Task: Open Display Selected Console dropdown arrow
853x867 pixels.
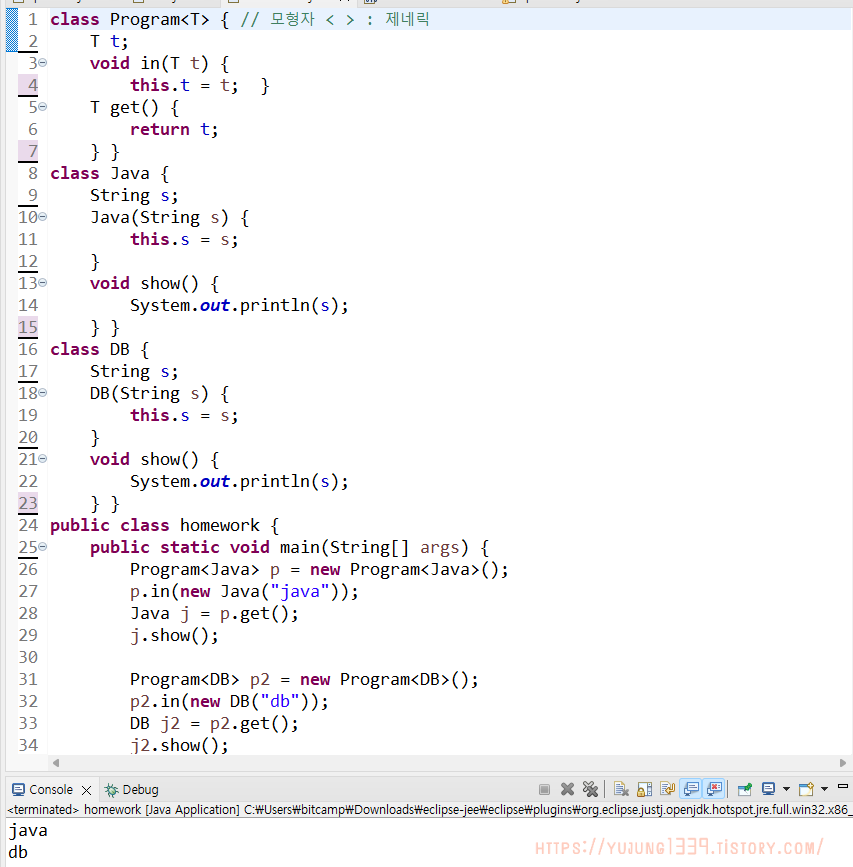Action: [x=786, y=789]
